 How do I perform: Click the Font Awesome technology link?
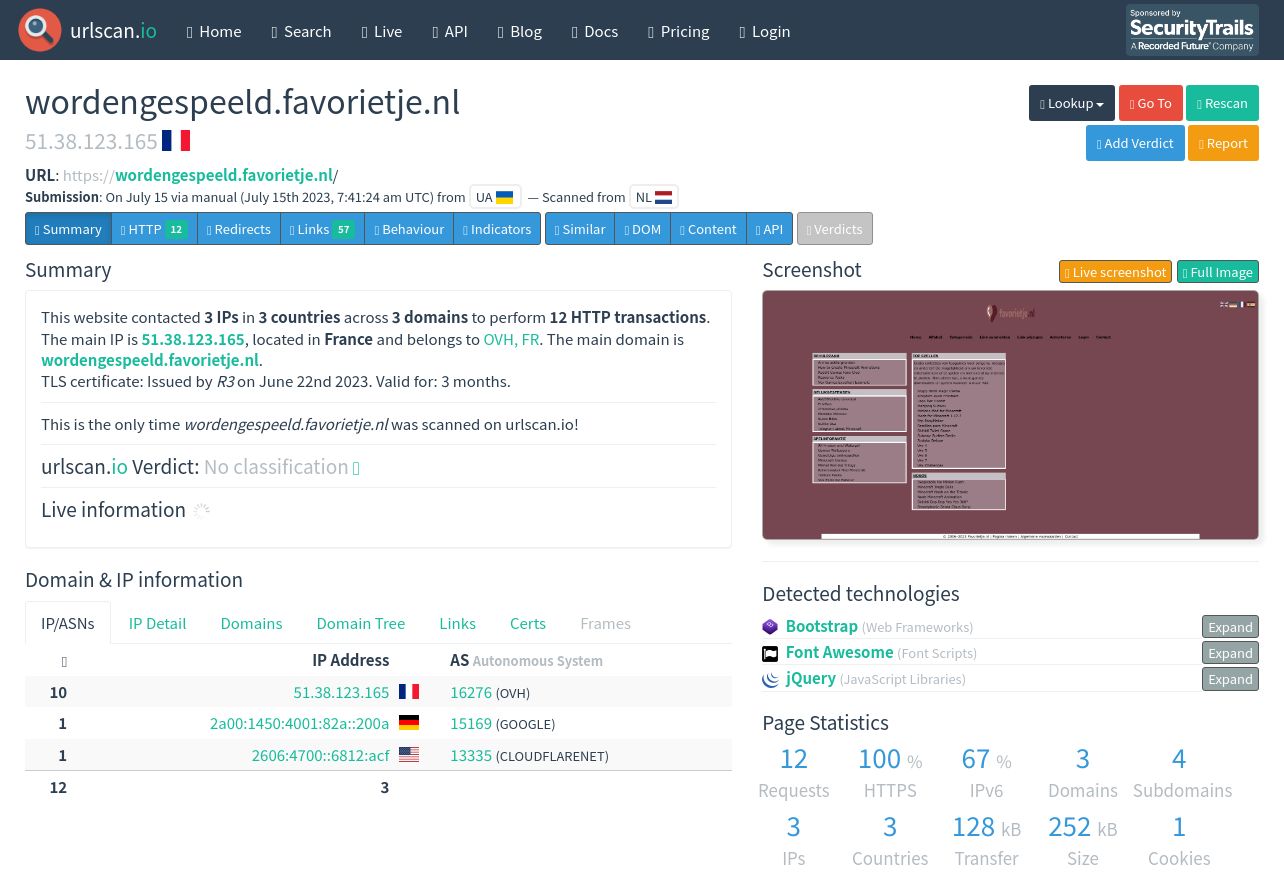[839, 652]
